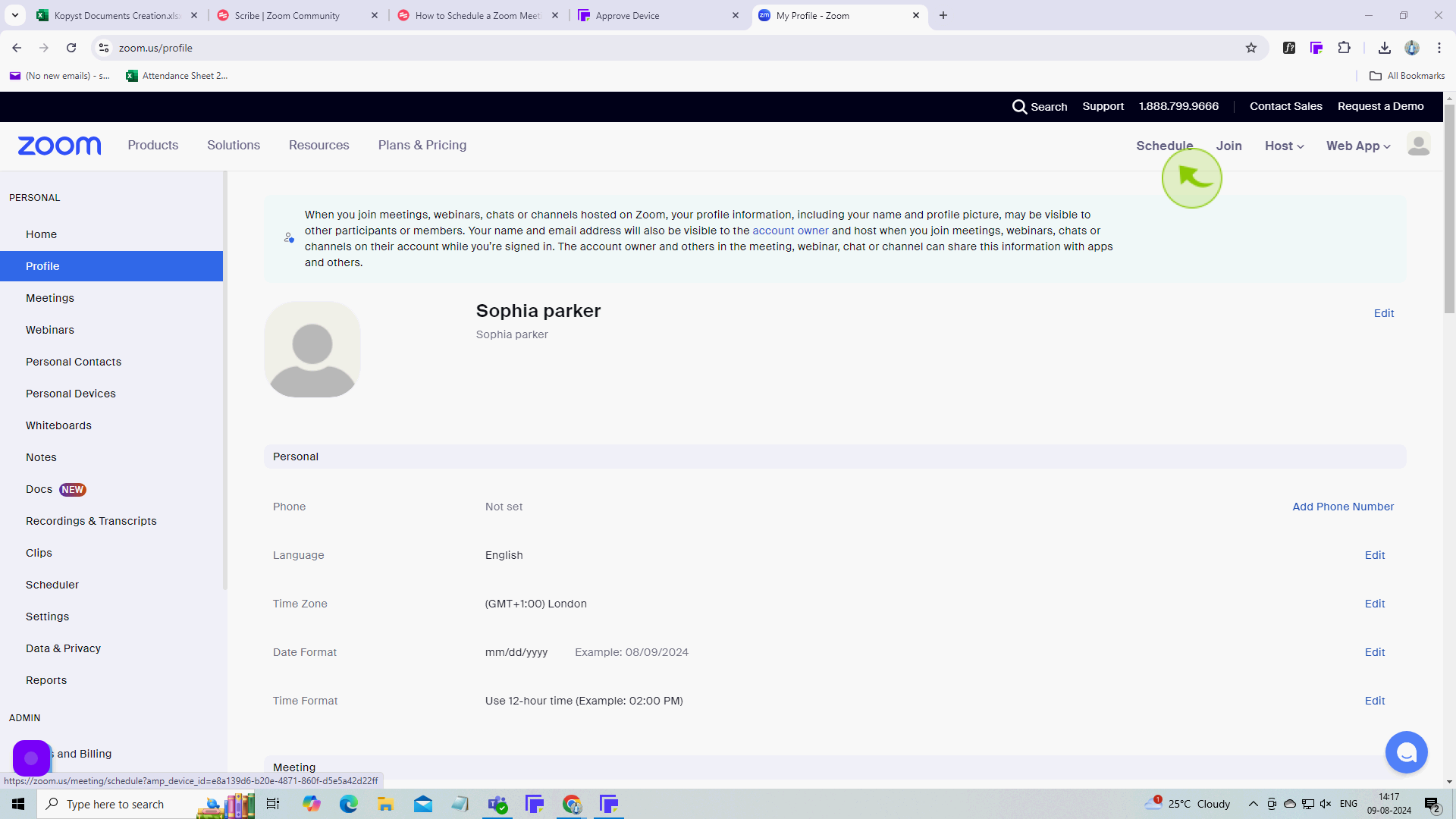The height and width of the screenshot is (819, 1456).
Task: Launch Microsoft Edge from taskbar
Action: tap(349, 804)
